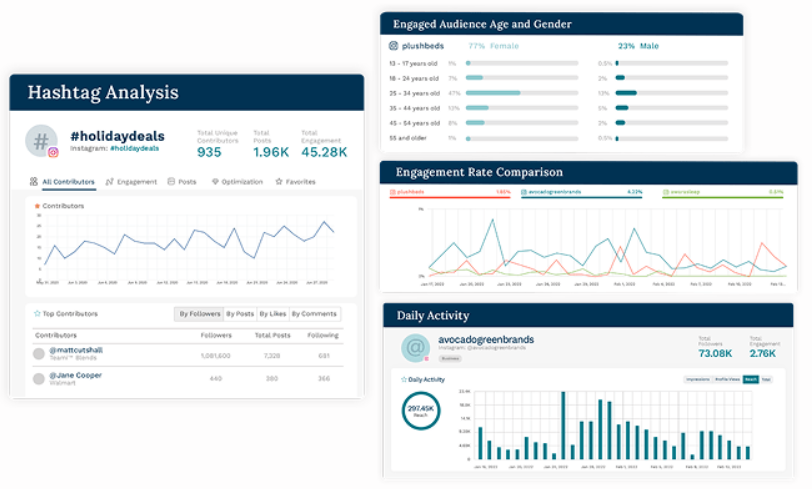
Task: Open @mattcutshall contributor profile
Action: pos(76,350)
